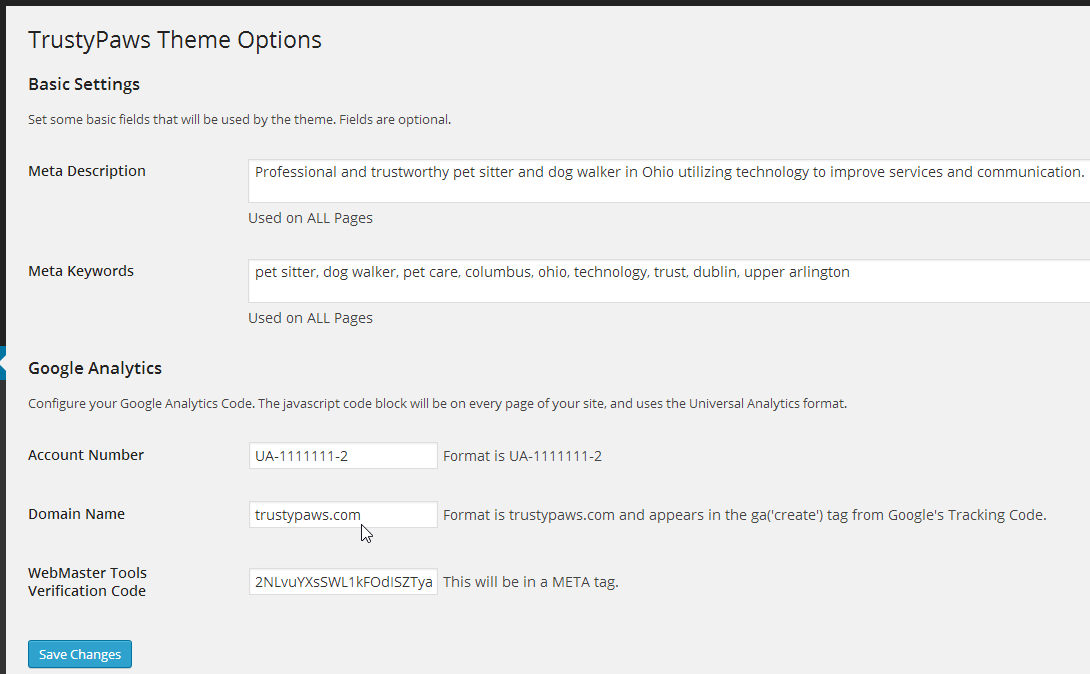Click the TrustyPaws Theme Options heading
Image resolution: width=1090 pixels, height=674 pixels.
(x=174, y=40)
